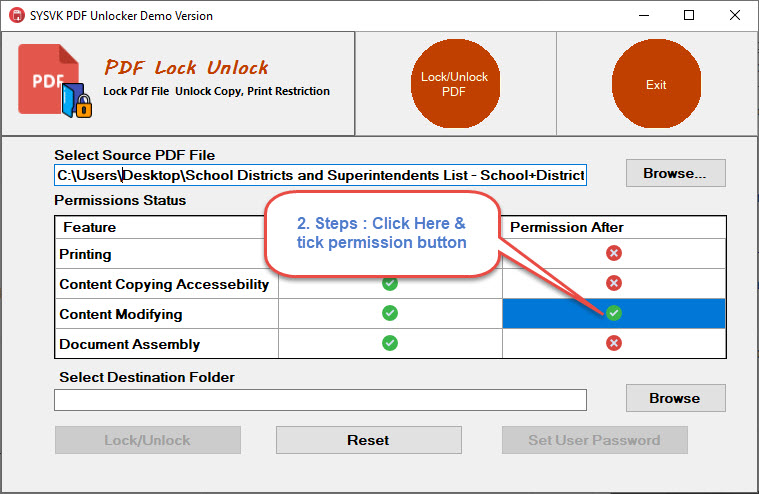Click the Feature column header

[x=90, y=227]
